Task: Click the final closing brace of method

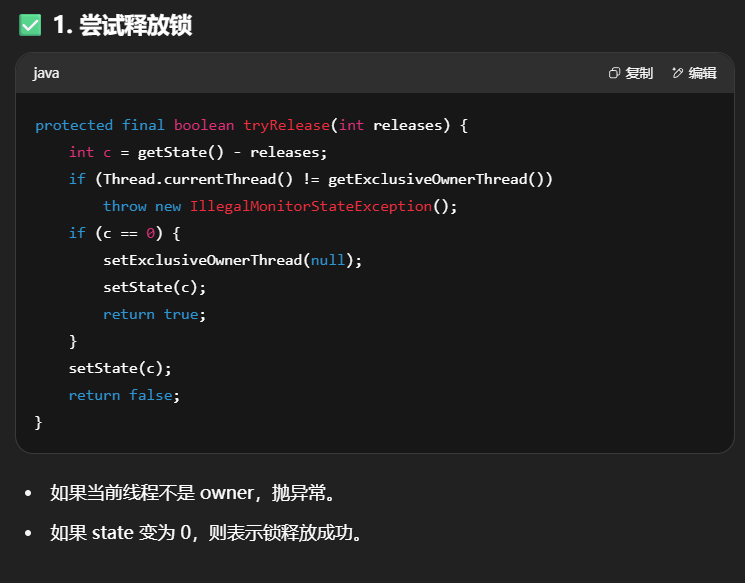Action: pyautogui.click(x=39, y=422)
